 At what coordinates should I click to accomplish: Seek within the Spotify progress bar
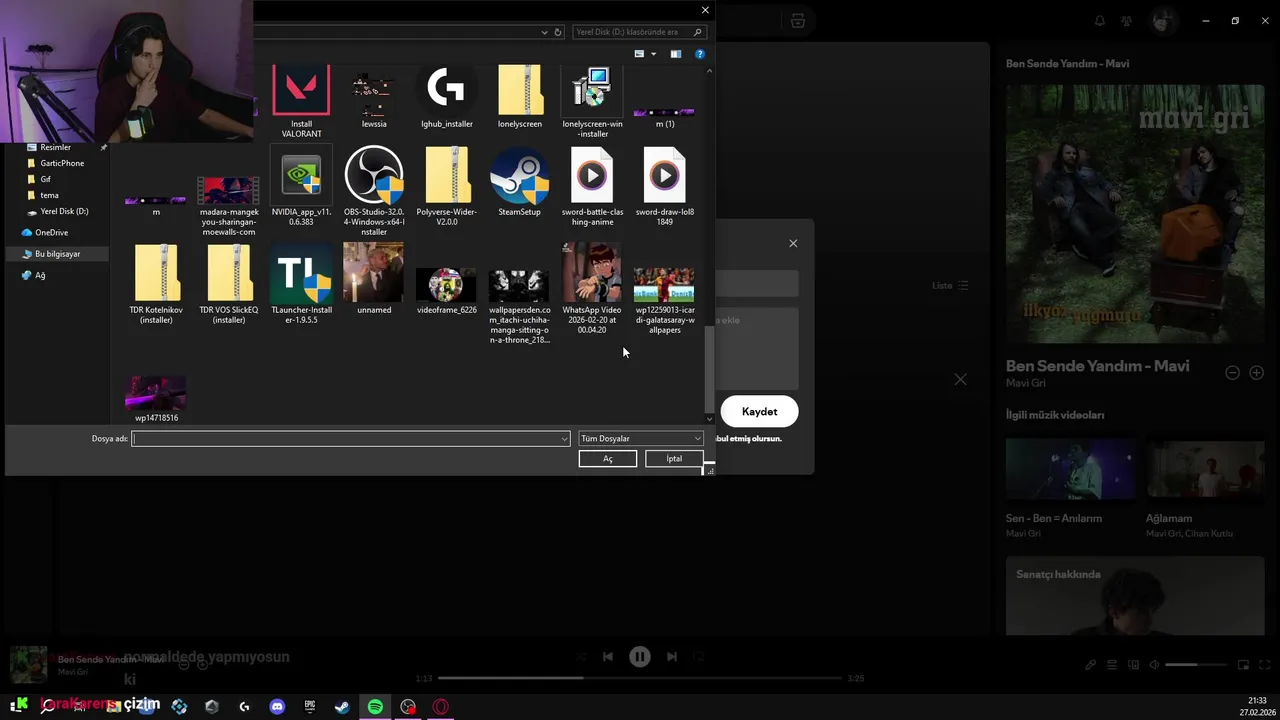pos(640,678)
